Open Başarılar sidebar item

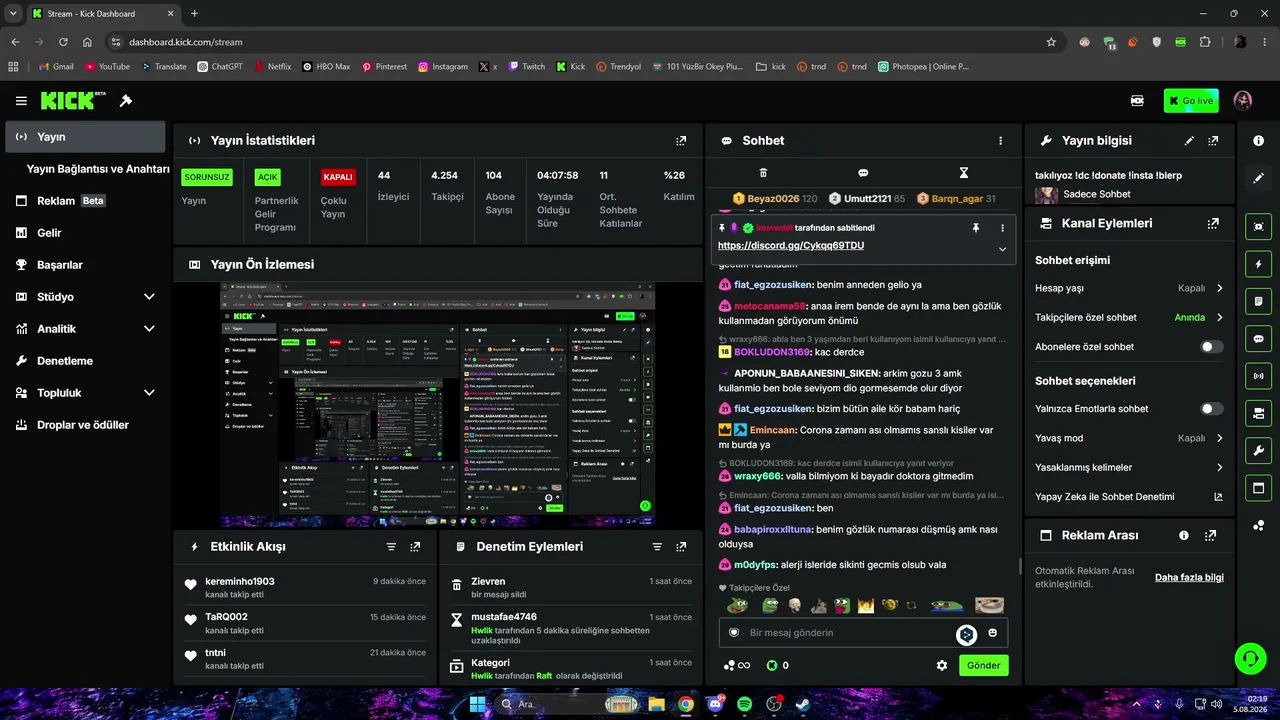(85, 265)
